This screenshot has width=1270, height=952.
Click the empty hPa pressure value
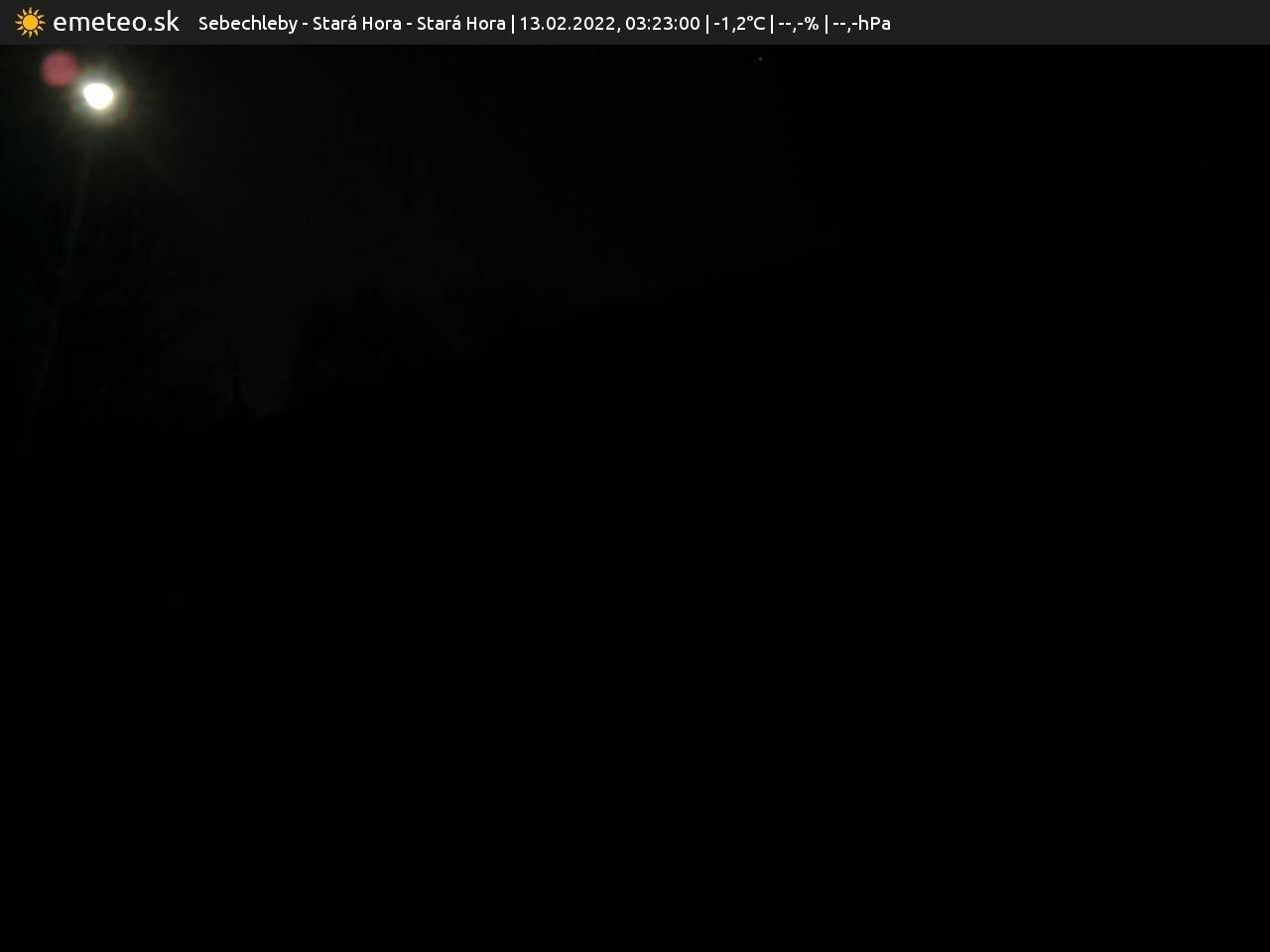[861, 23]
